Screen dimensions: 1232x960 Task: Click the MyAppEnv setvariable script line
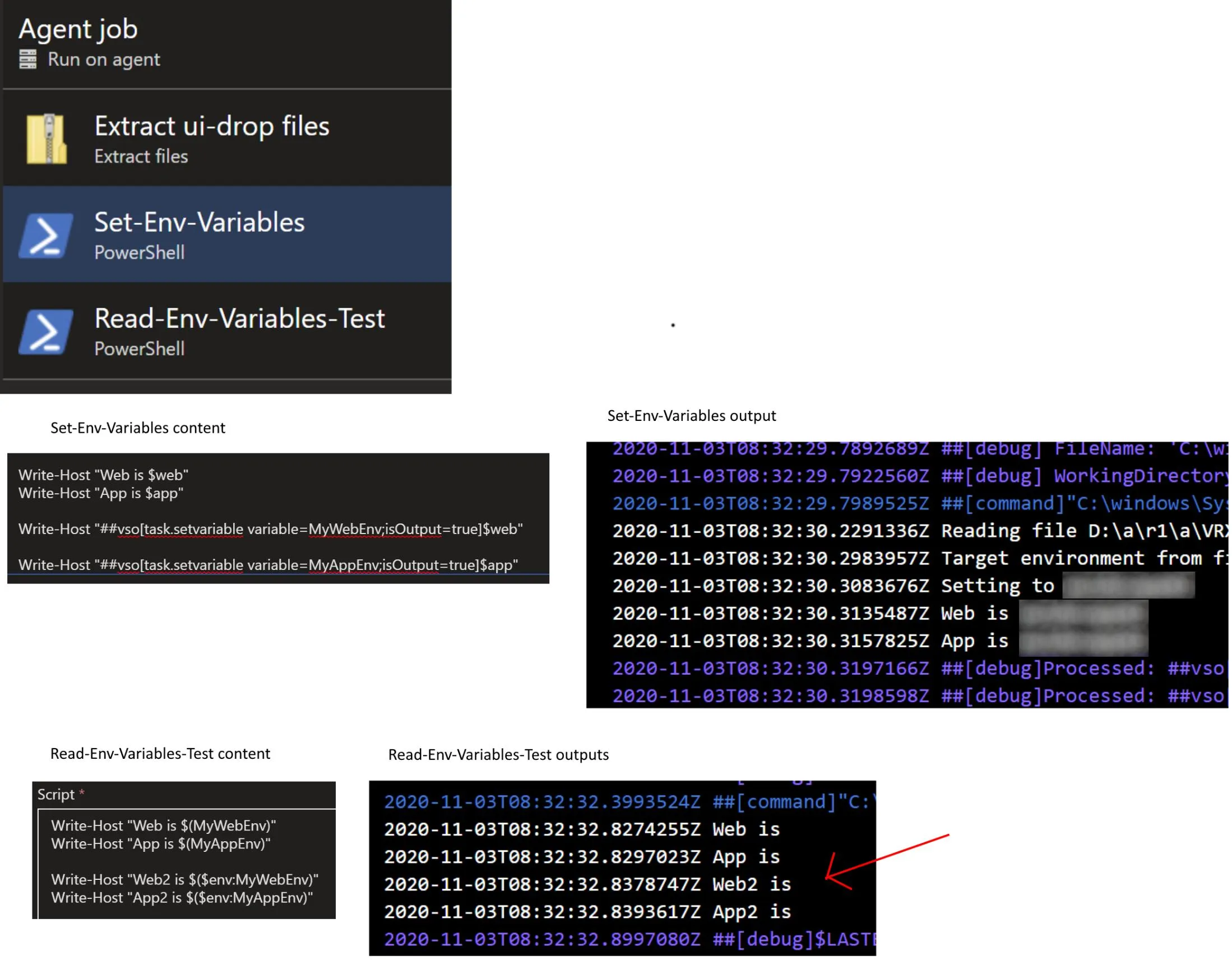click(268, 565)
